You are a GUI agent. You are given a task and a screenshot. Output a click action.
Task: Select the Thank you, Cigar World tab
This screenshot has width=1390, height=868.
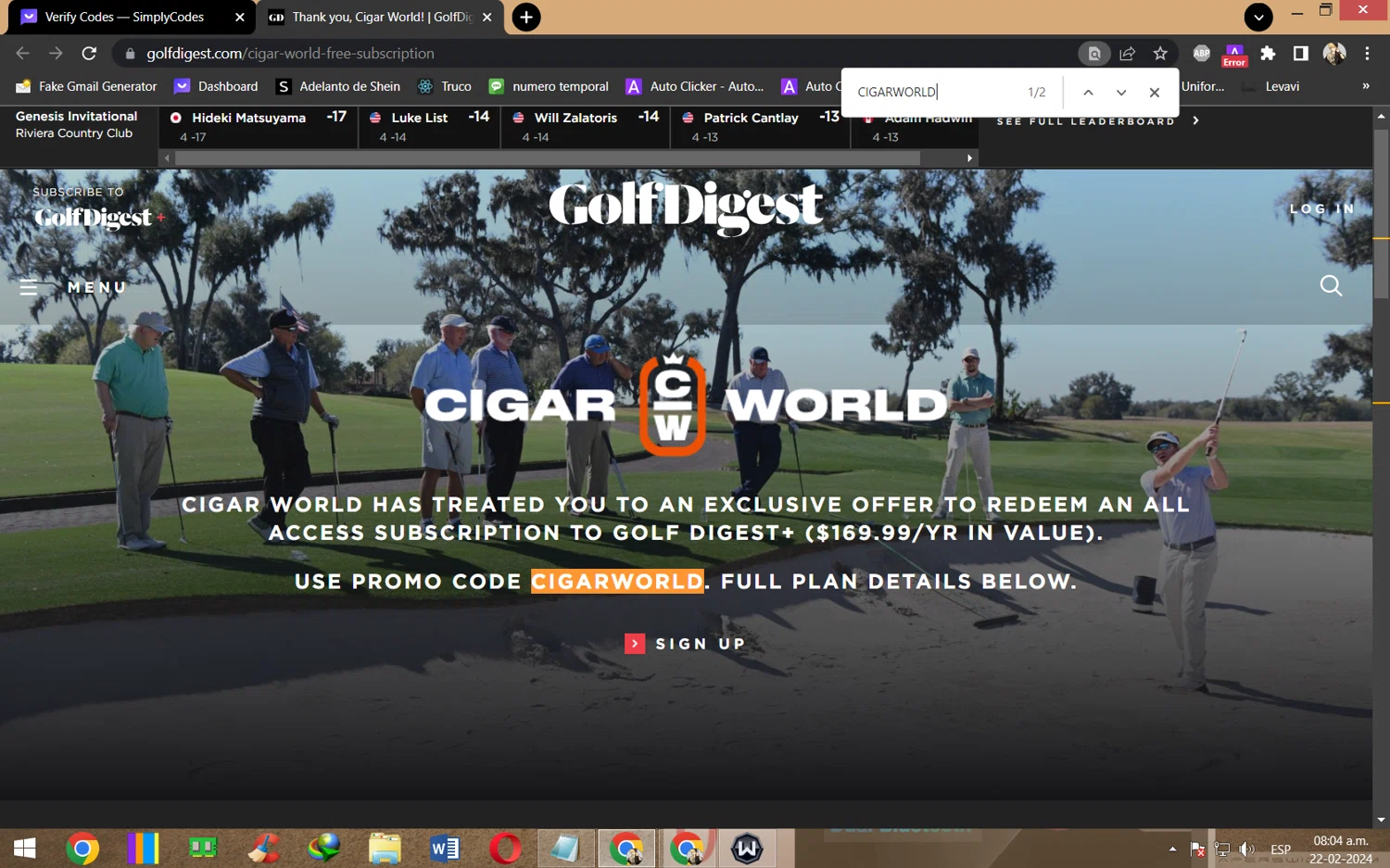coord(382,17)
